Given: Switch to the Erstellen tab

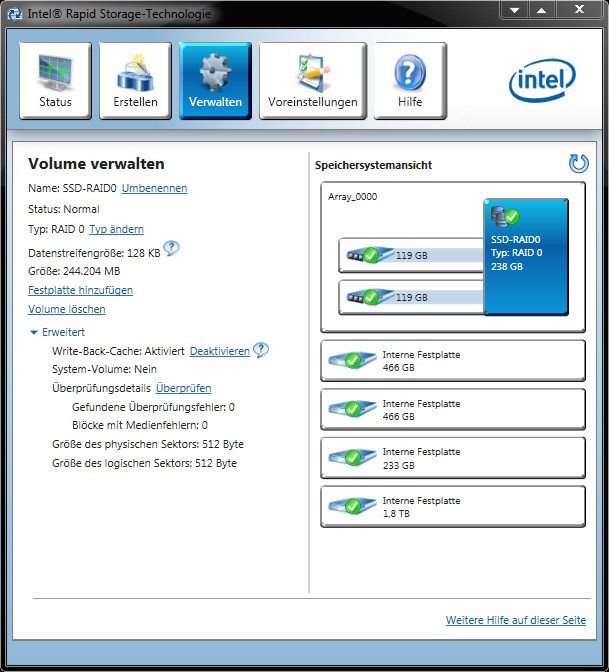Looking at the screenshot, I should (x=135, y=81).
